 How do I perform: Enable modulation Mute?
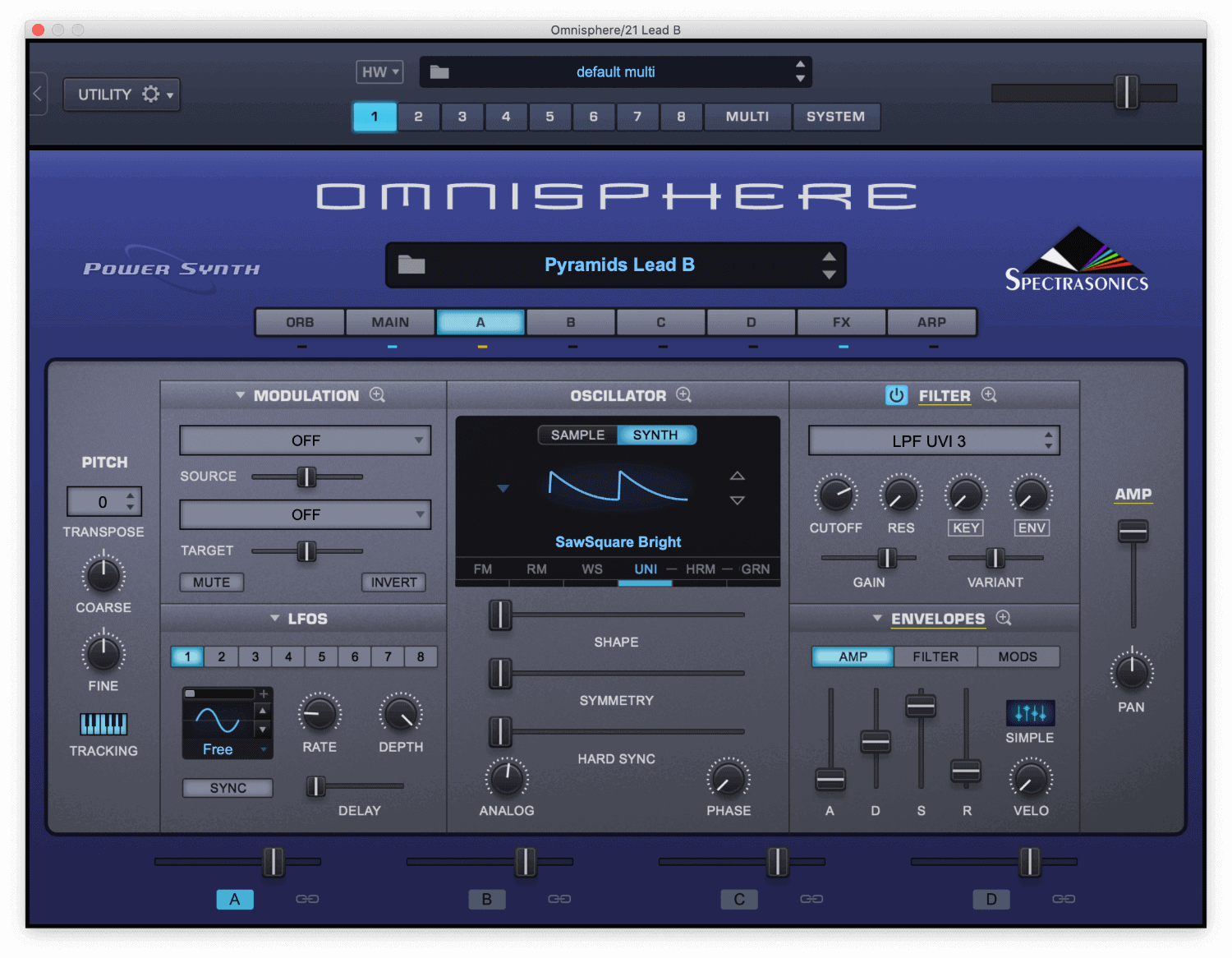click(x=212, y=583)
